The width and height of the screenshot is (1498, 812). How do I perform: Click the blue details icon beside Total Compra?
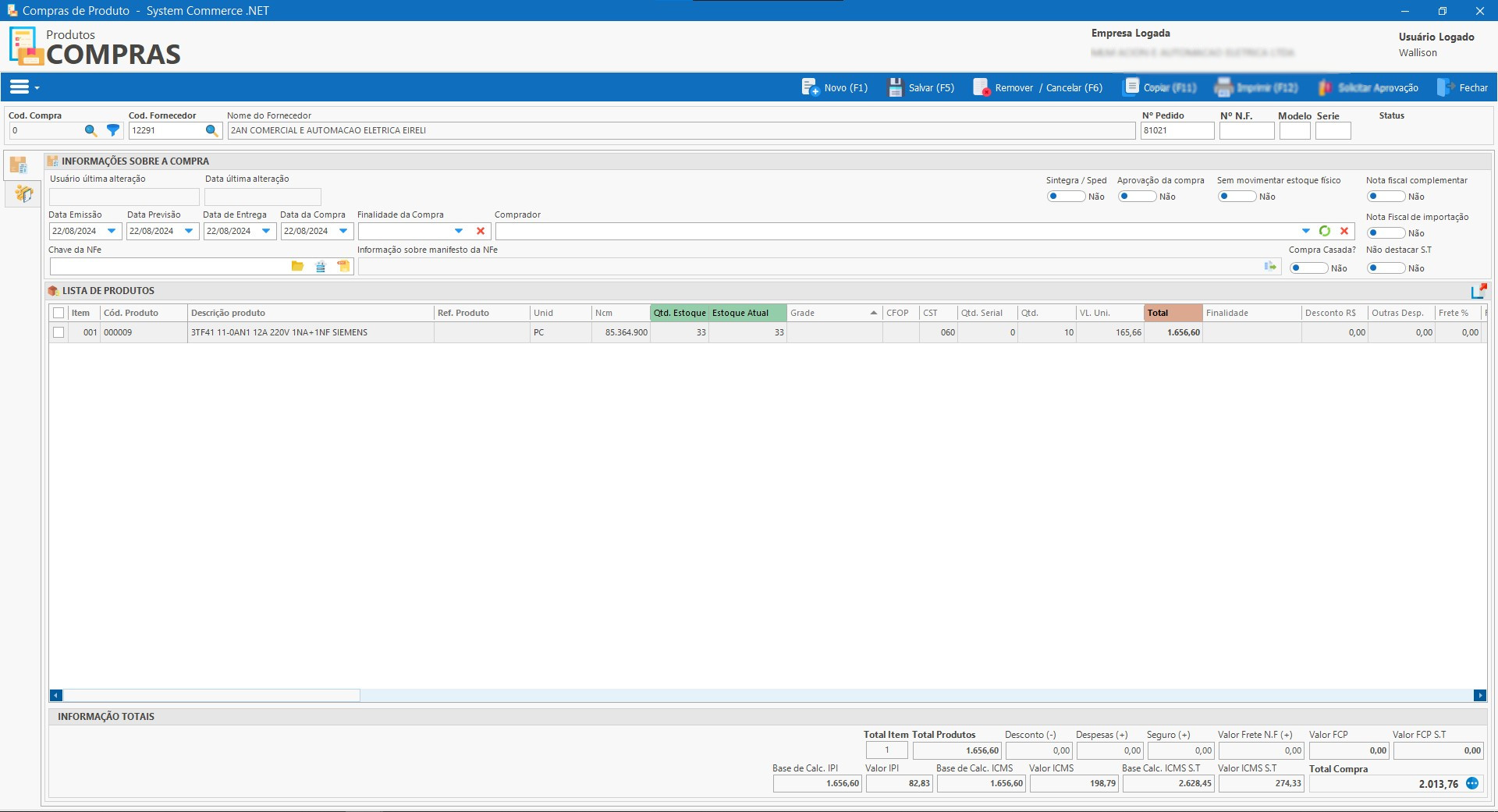1472,783
